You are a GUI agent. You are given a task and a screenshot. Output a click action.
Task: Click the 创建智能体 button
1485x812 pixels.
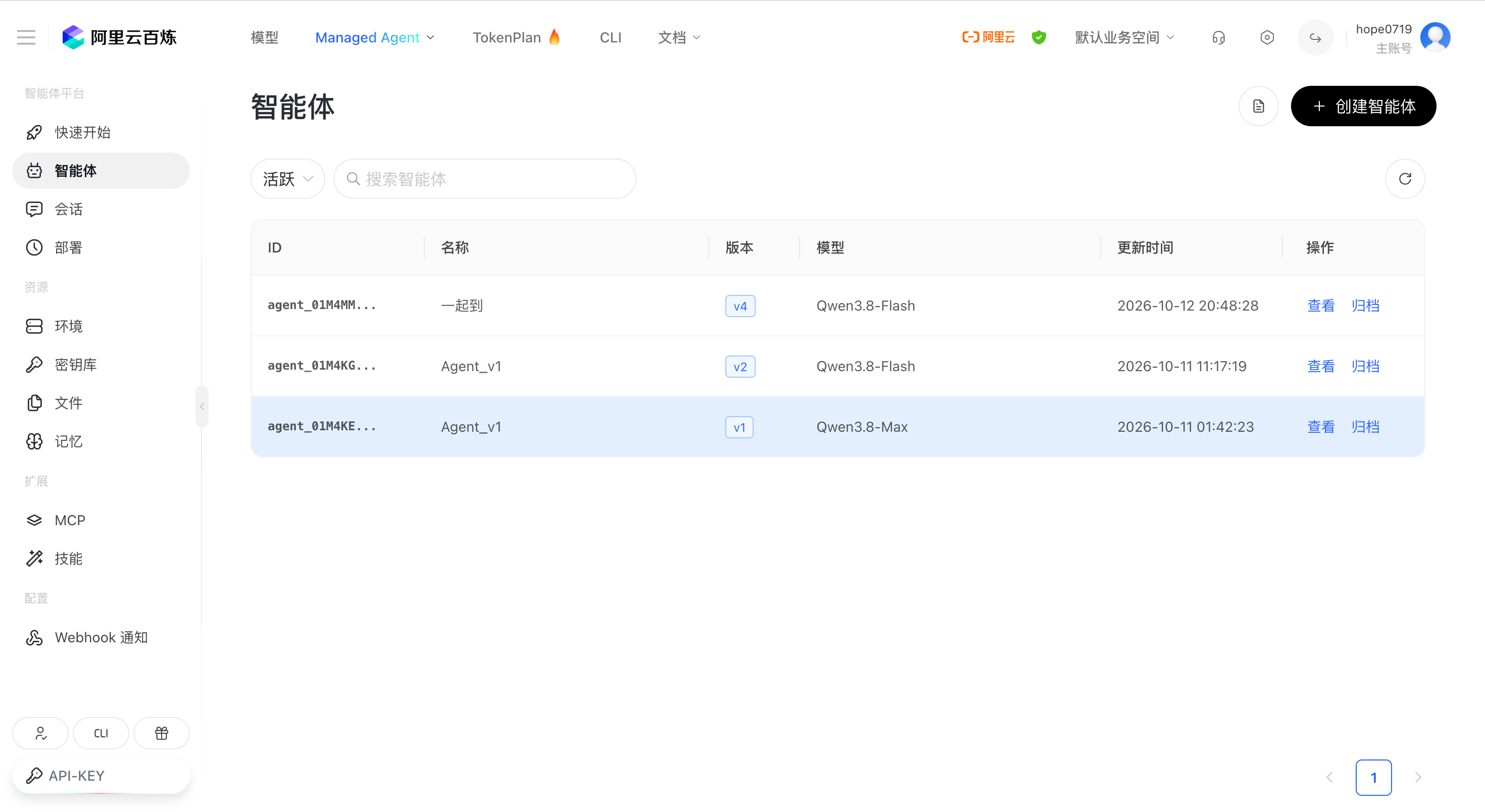pos(1363,106)
